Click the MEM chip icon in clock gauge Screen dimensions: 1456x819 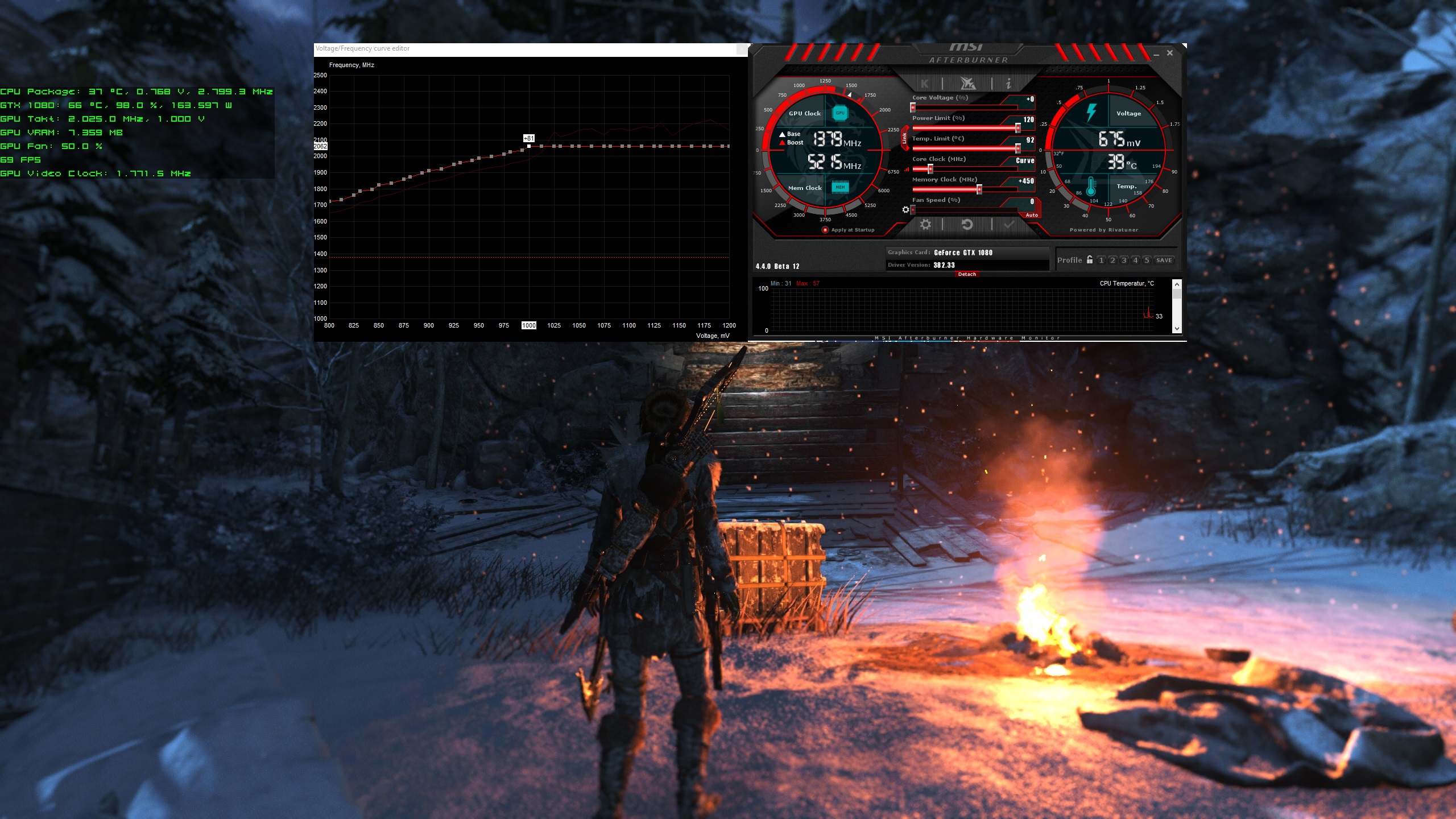tap(840, 187)
